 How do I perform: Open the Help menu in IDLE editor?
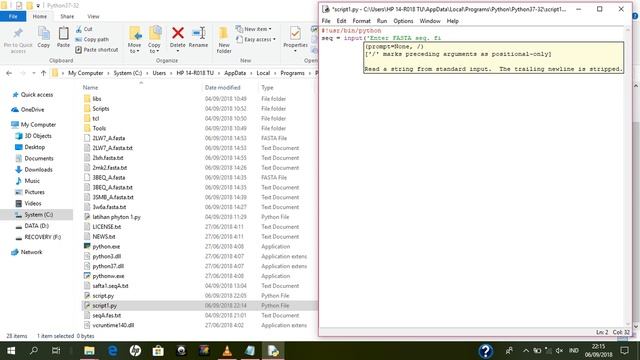click(x=453, y=21)
